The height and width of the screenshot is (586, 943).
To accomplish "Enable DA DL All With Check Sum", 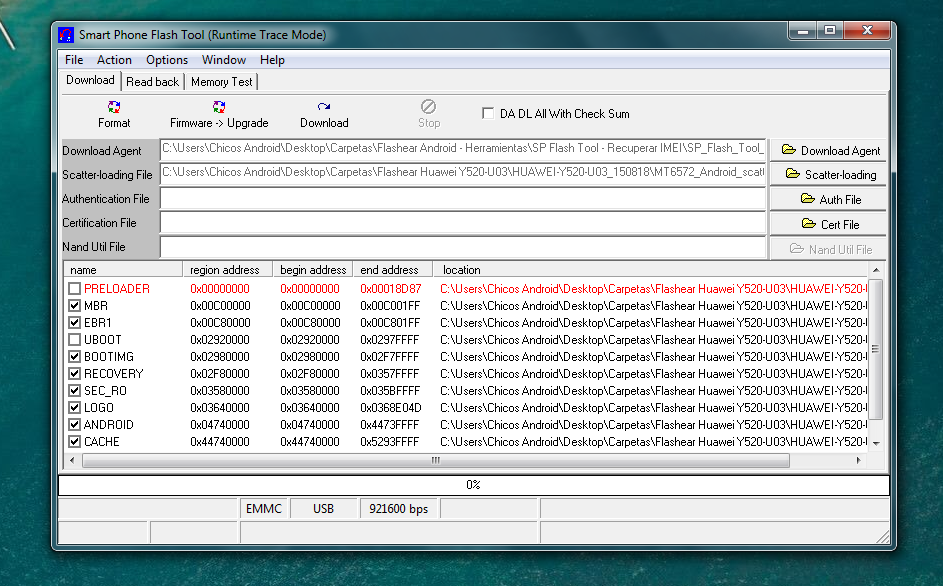I will click(488, 113).
